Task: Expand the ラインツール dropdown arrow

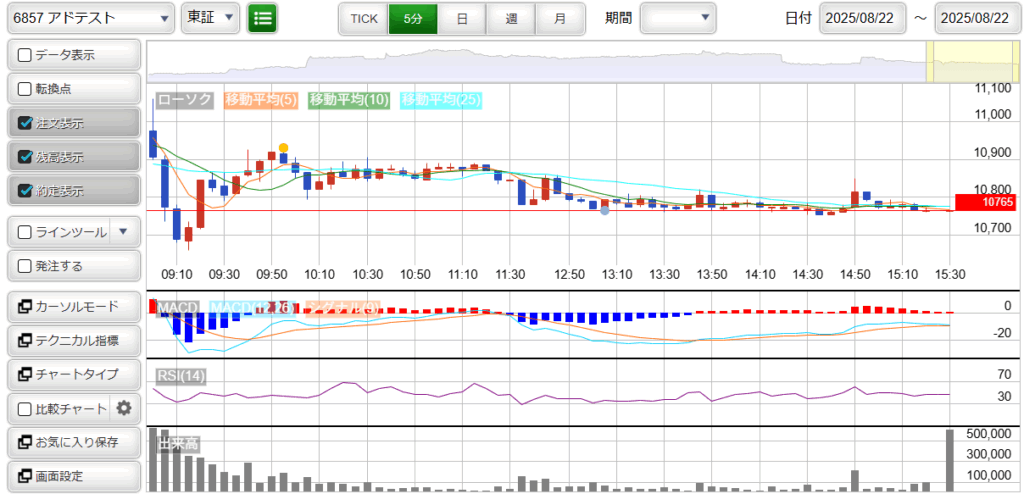Action: tap(125, 232)
